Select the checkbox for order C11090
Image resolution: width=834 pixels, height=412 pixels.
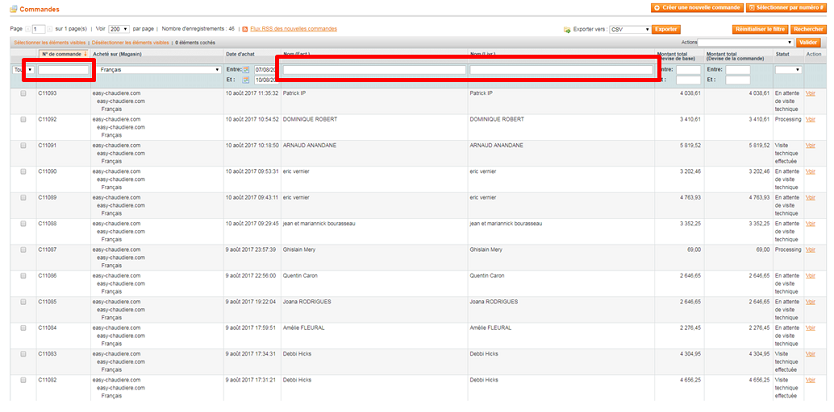coord(23,171)
